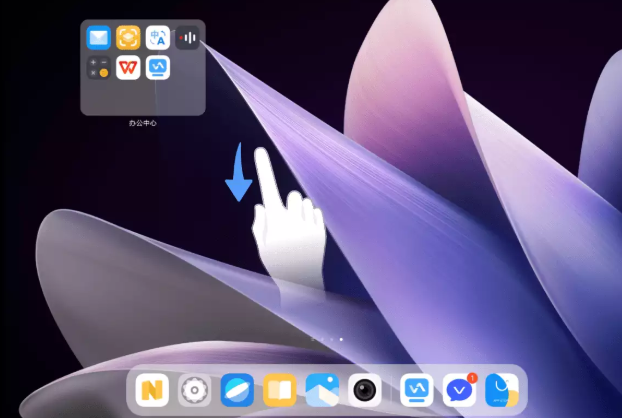Open the messaging app with notification badge
This screenshot has width=622, height=418.
[x=459, y=390]
